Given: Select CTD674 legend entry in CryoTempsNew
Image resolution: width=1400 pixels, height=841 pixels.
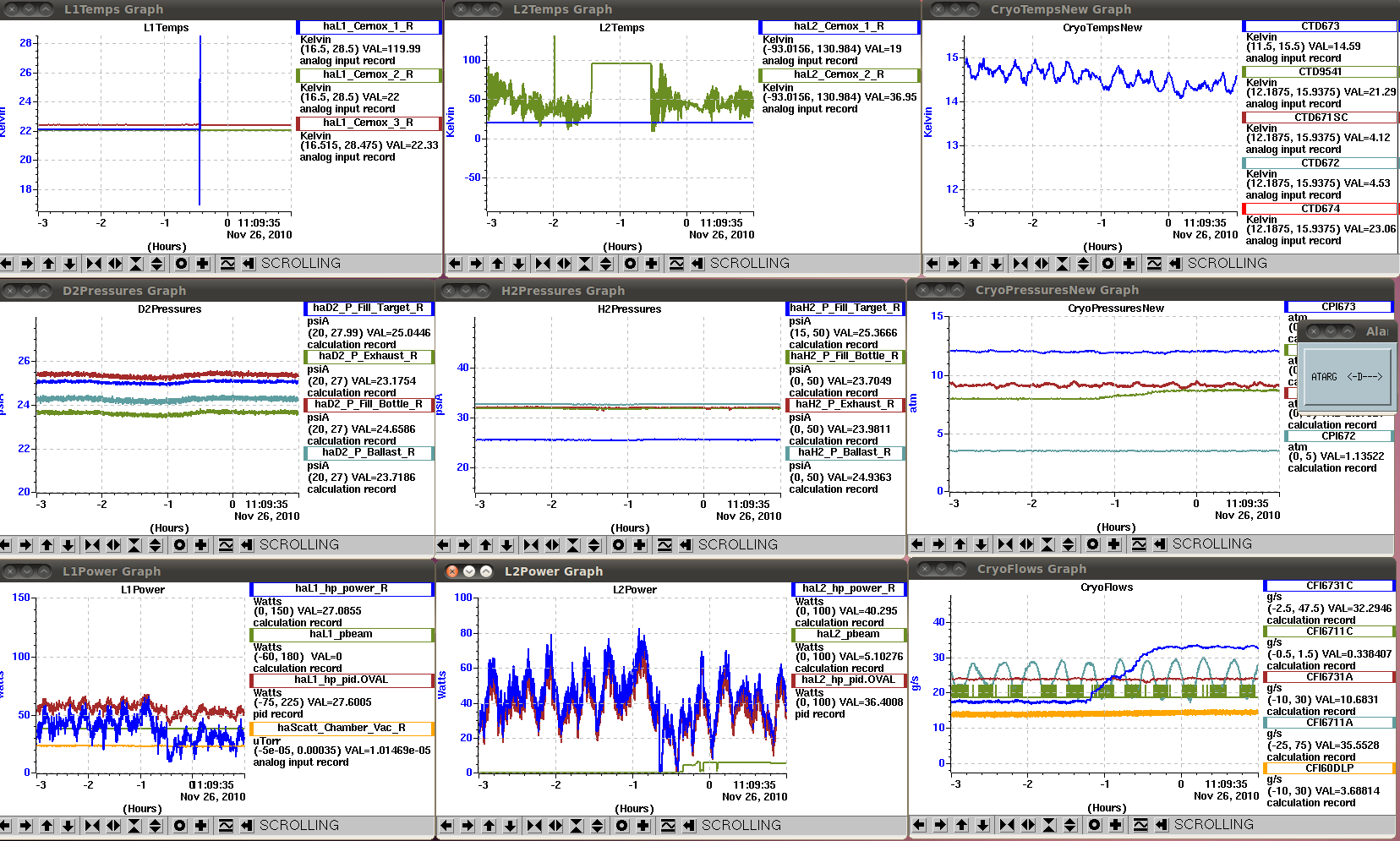Looking at the screenshot, I should coord(1321,209).
